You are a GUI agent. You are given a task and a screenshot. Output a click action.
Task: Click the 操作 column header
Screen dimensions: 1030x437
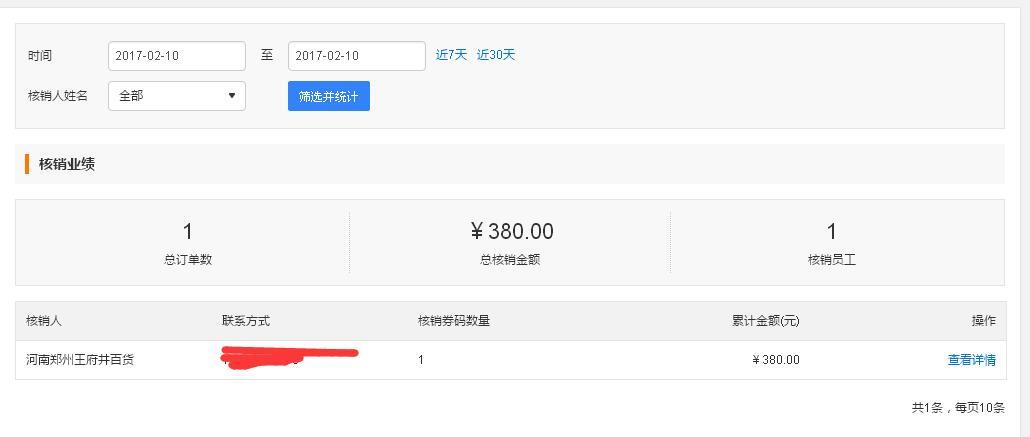pyautogui.click(x=984, y=321)
